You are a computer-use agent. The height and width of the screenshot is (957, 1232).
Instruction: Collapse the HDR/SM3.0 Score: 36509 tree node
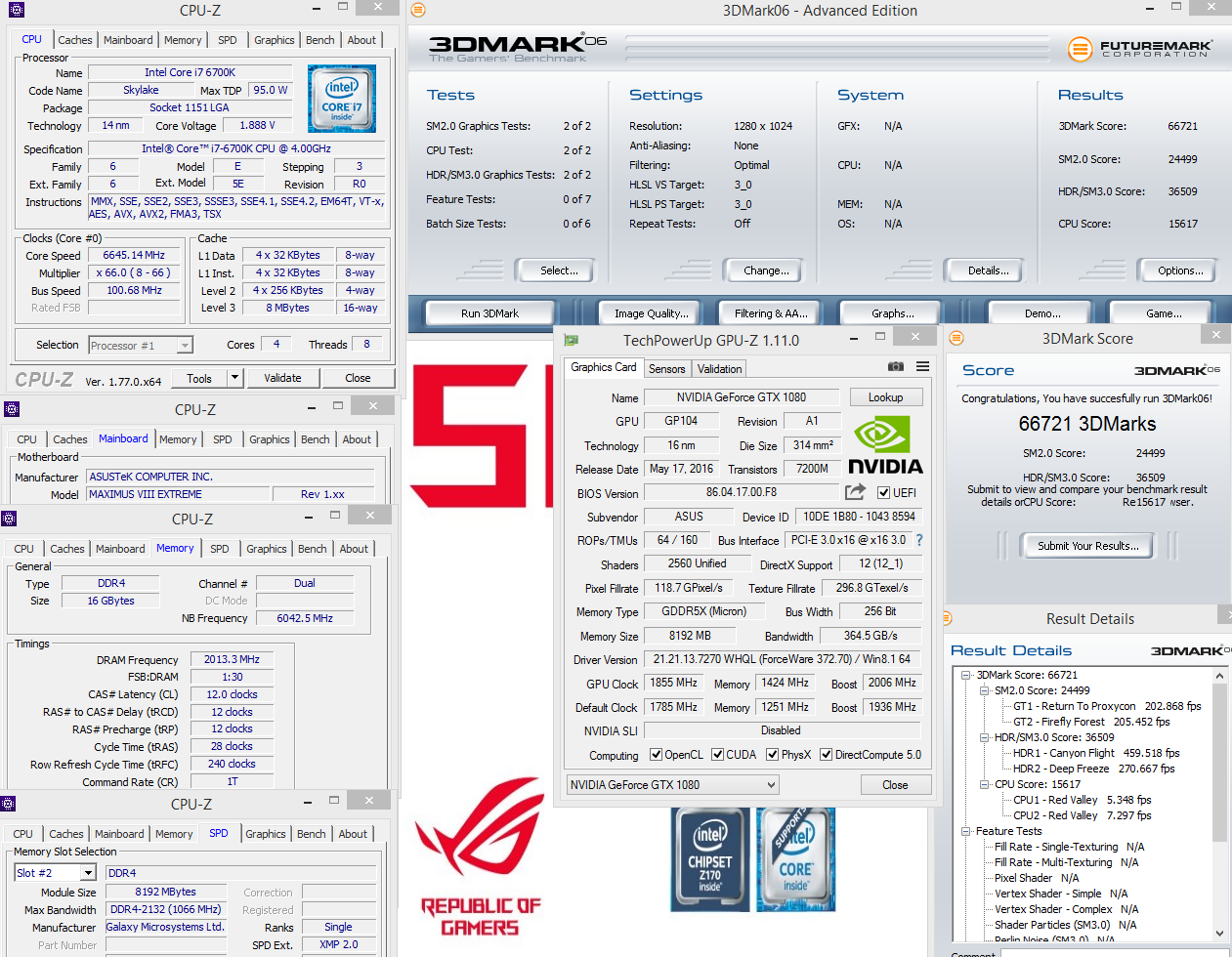coord(985,737)
